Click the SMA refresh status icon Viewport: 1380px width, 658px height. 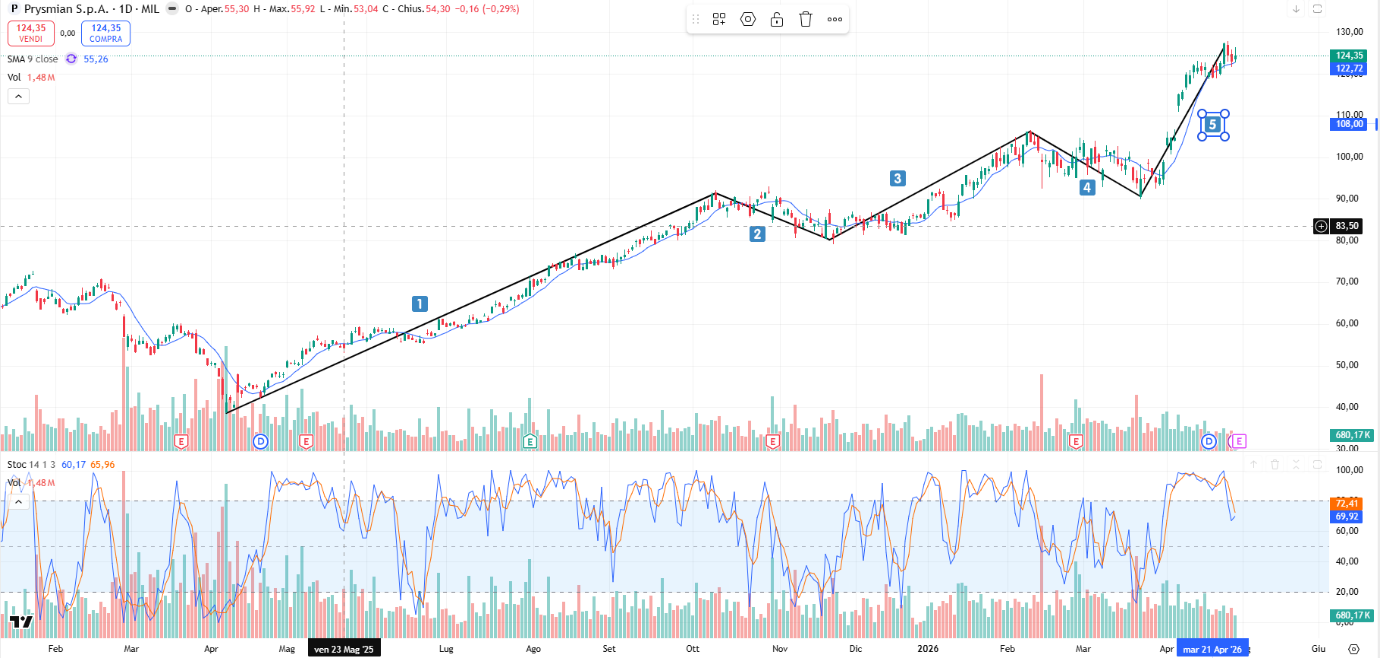coord(71,59)
